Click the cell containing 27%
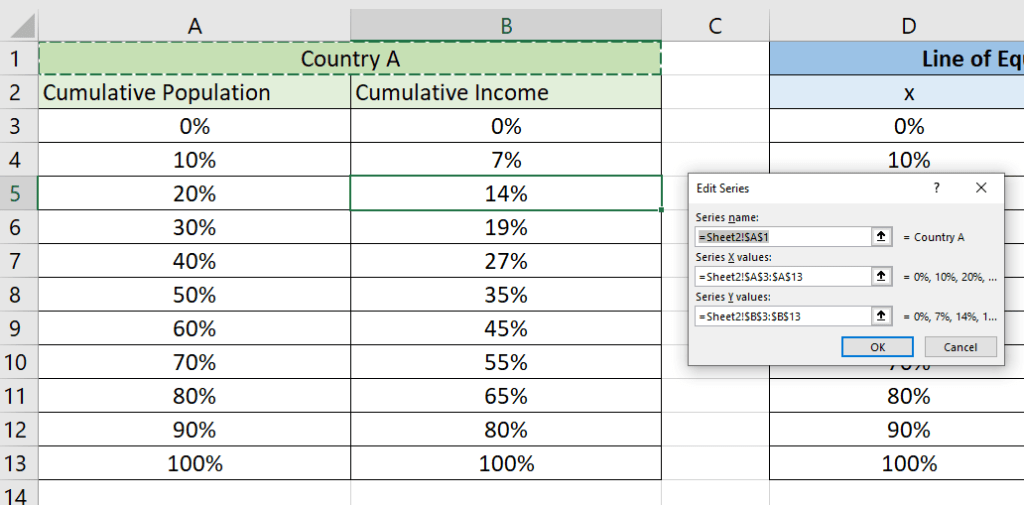Screen dimensions: 1024x505 [x=506, y=261]
